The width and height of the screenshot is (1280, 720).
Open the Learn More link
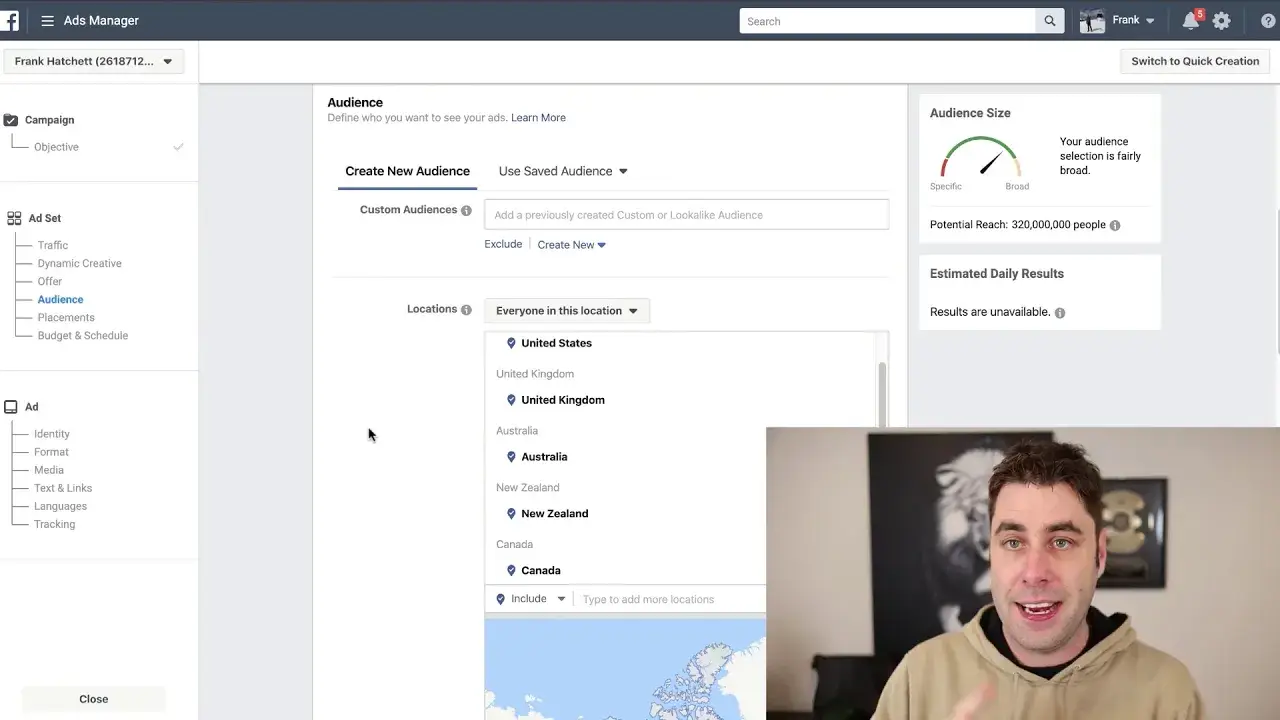pyautogui.click(x=538, y=118)
